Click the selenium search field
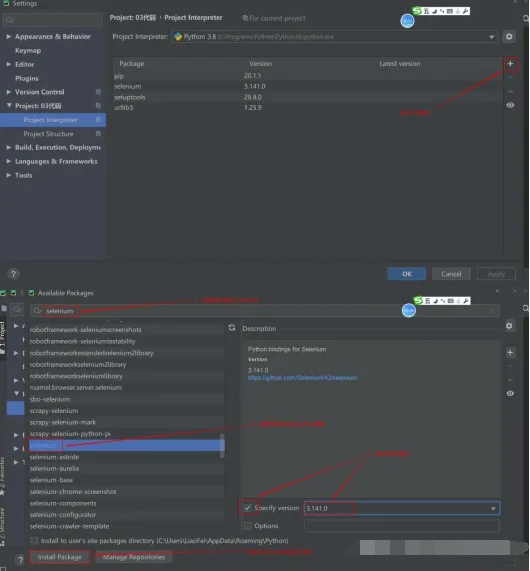 (265, 311)
